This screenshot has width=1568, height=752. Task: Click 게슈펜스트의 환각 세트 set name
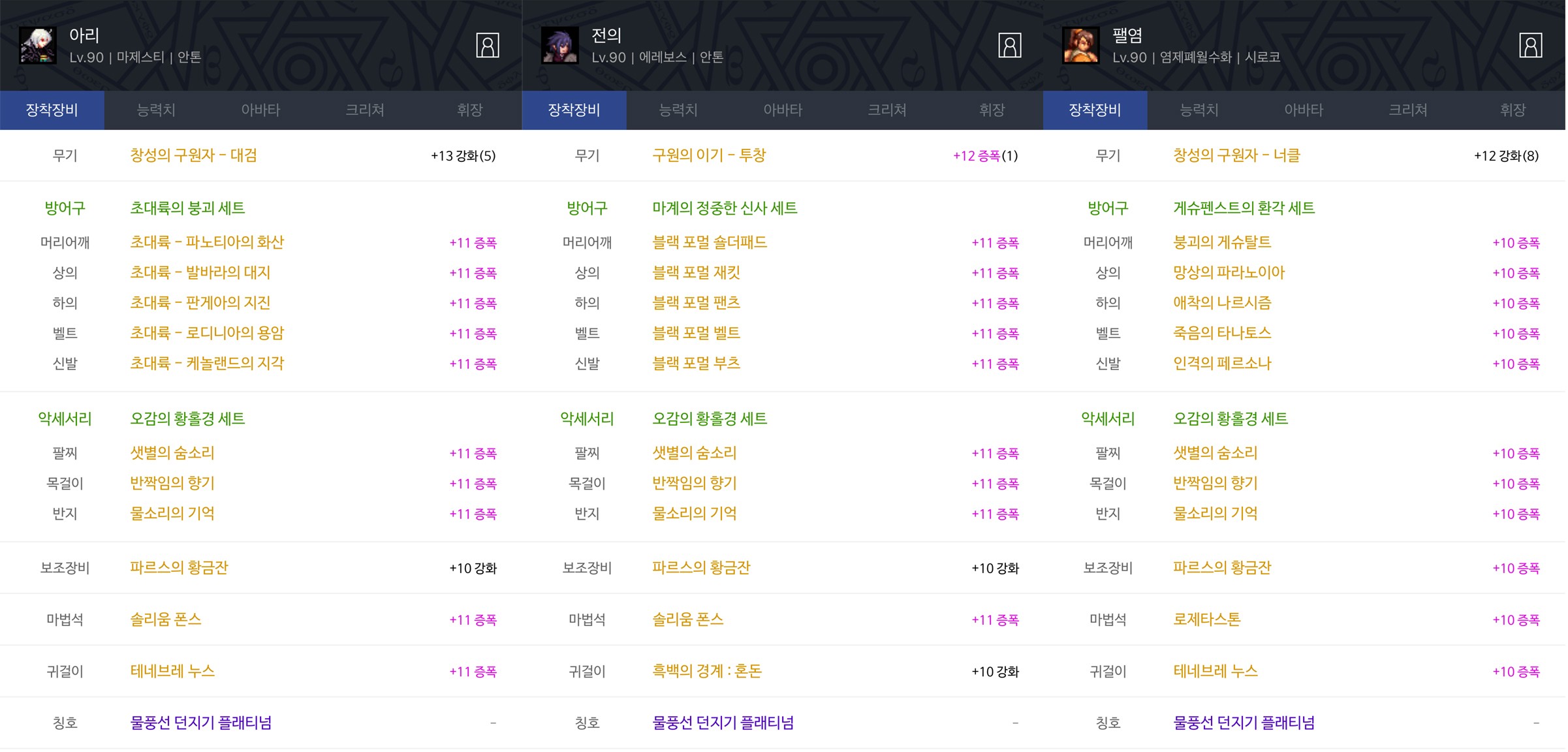[x=1244, y=208]
